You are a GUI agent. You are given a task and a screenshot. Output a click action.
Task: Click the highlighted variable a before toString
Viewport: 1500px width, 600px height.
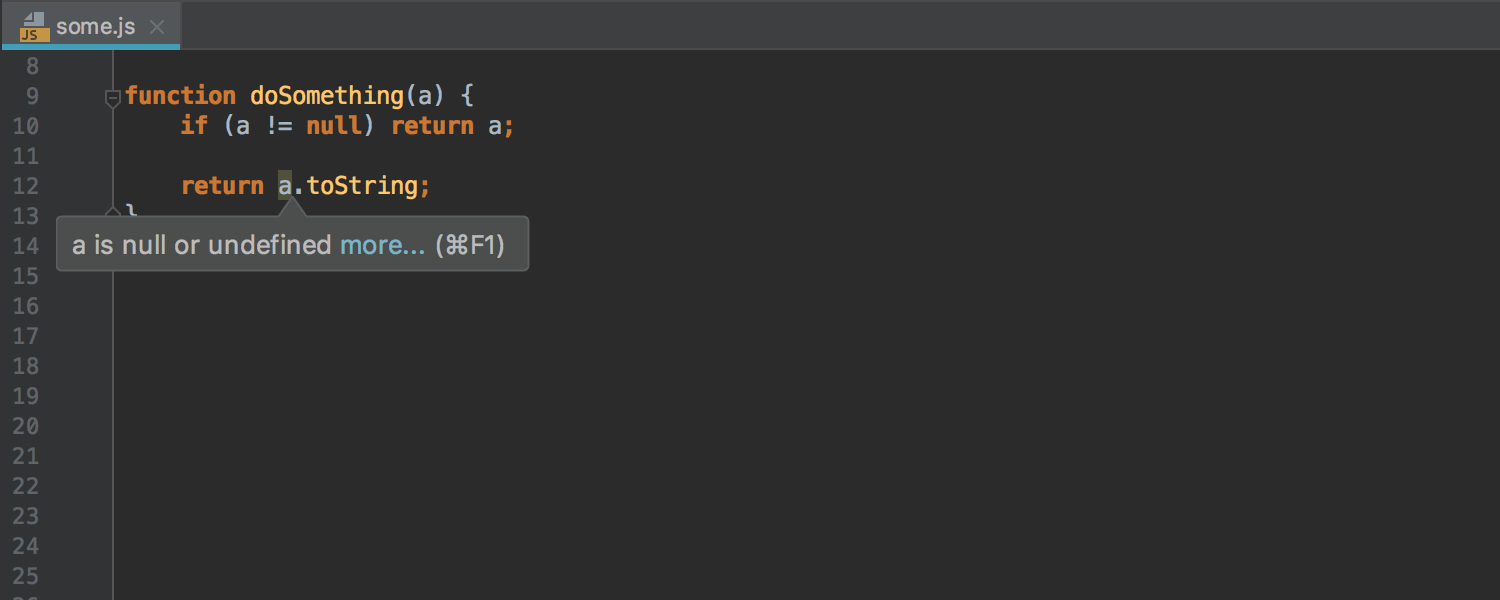point(285,186)
